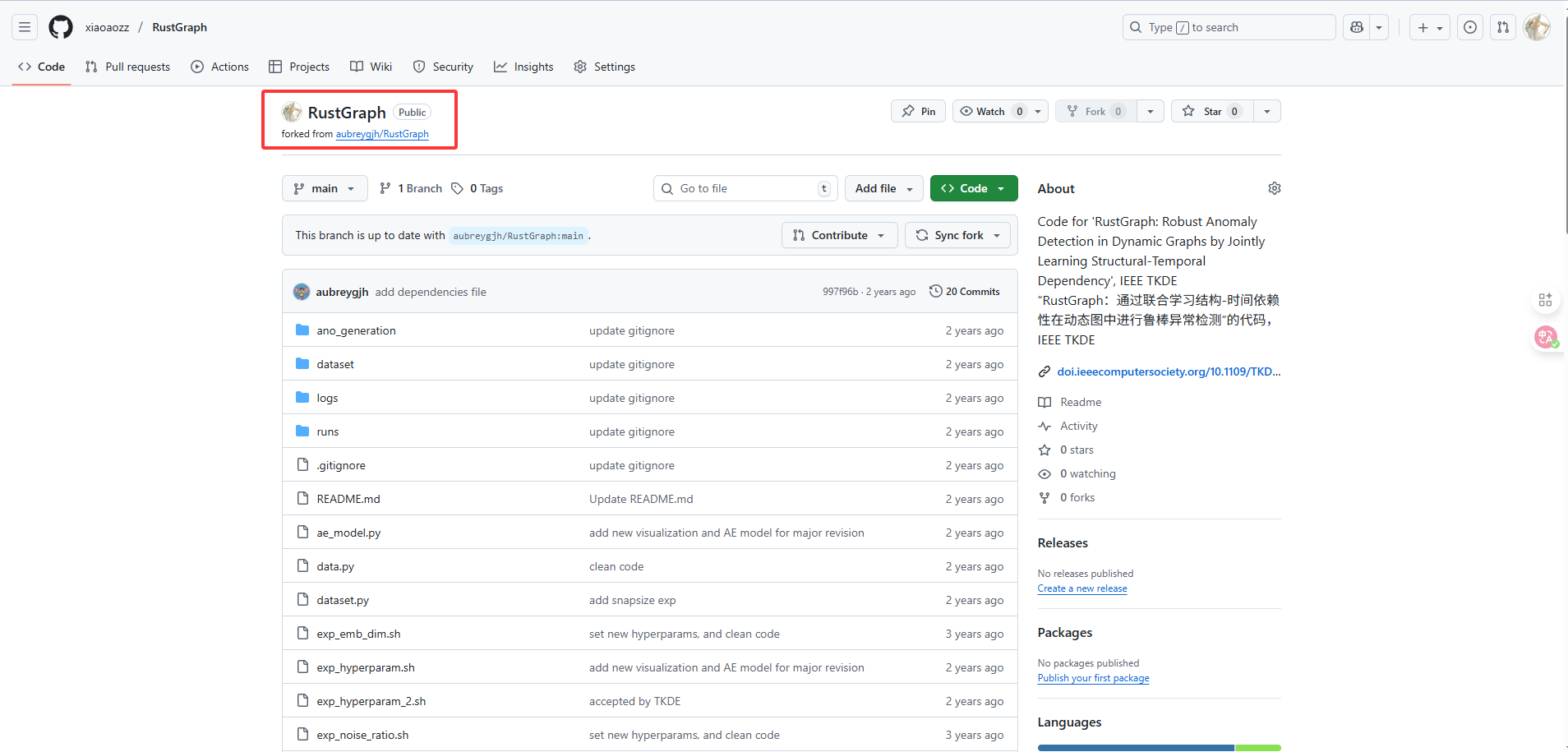Open the data.py file
Image resolution: width=1568 pixels, height=752 pixels.
tap(335, 566)
